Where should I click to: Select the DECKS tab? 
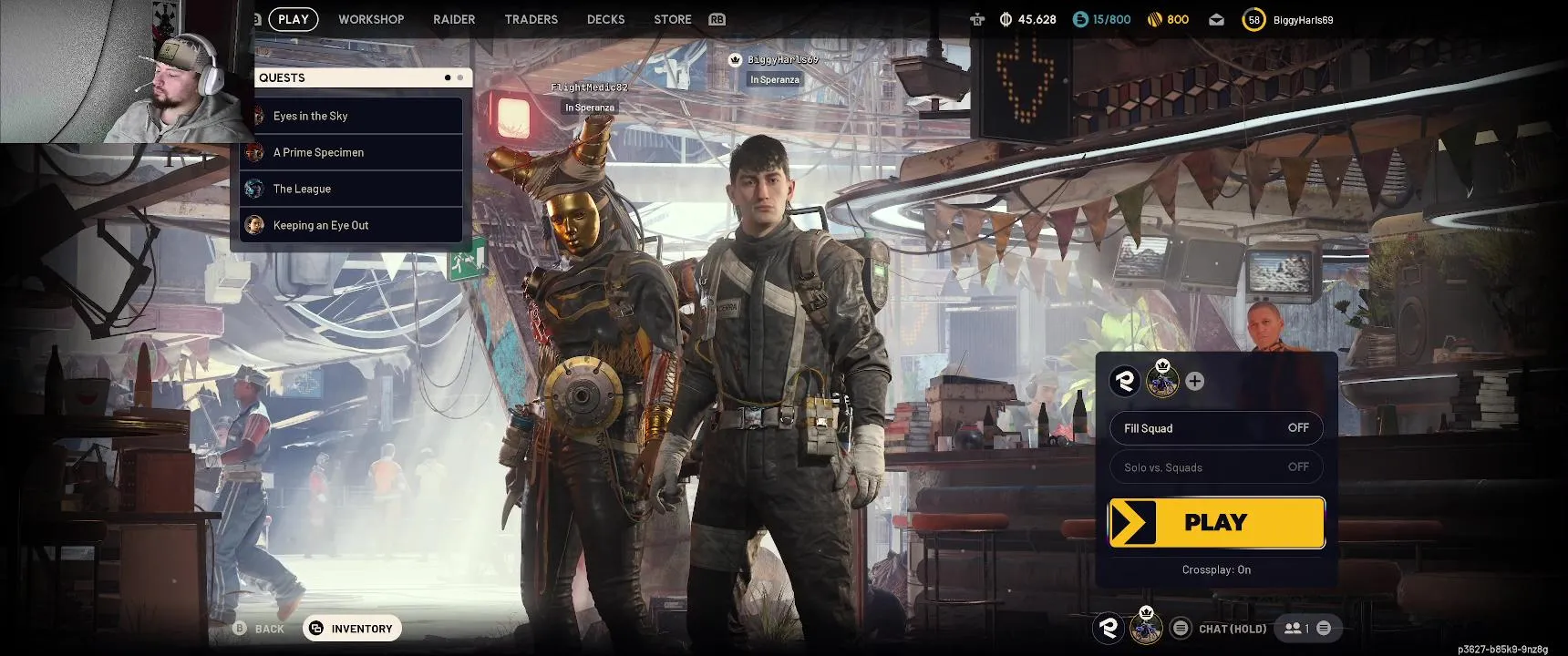pos(606,19)
